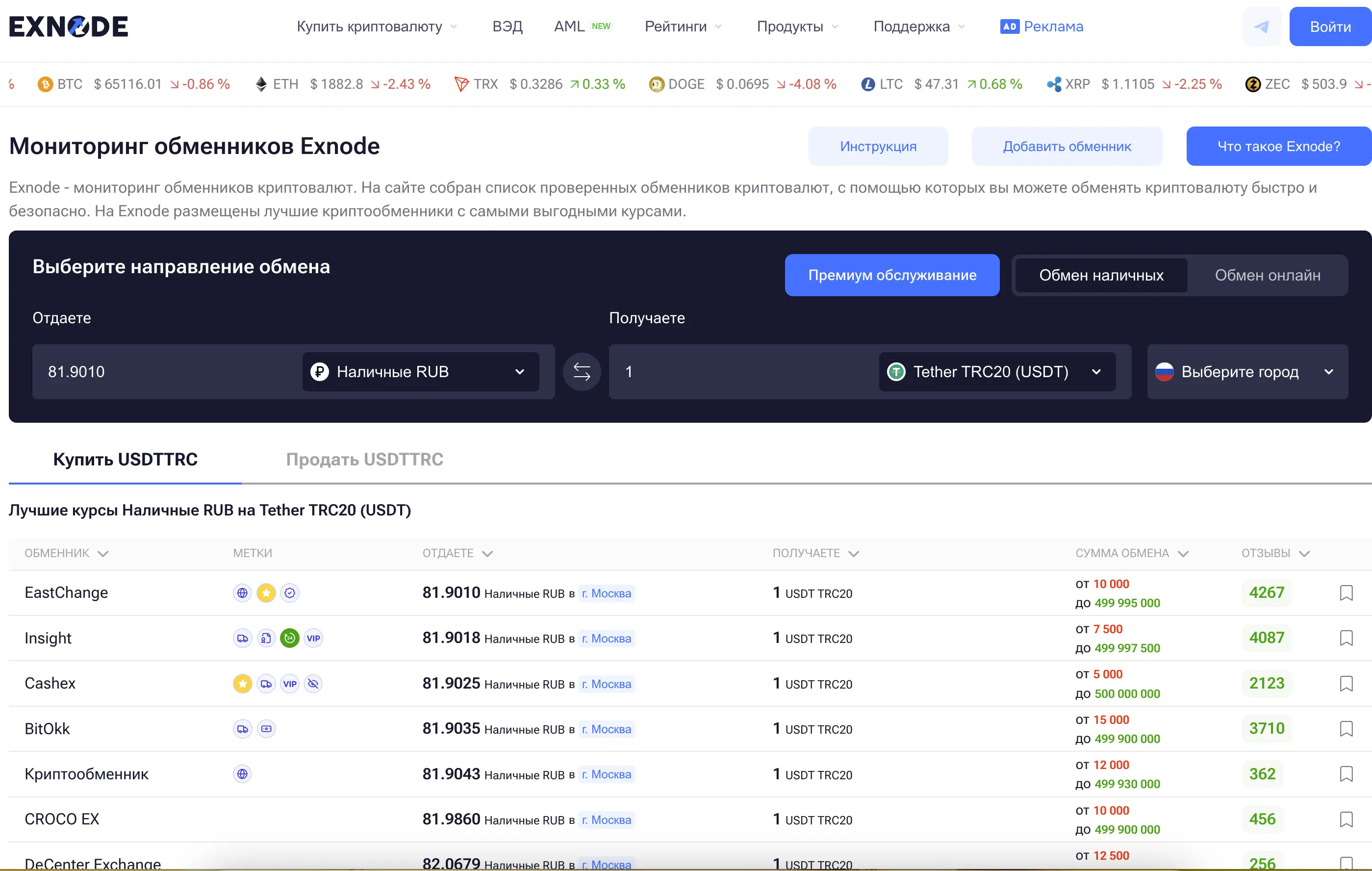Expand Поддержка navigation menu
The image size is (1372, 871).
[x=919, y=27]
